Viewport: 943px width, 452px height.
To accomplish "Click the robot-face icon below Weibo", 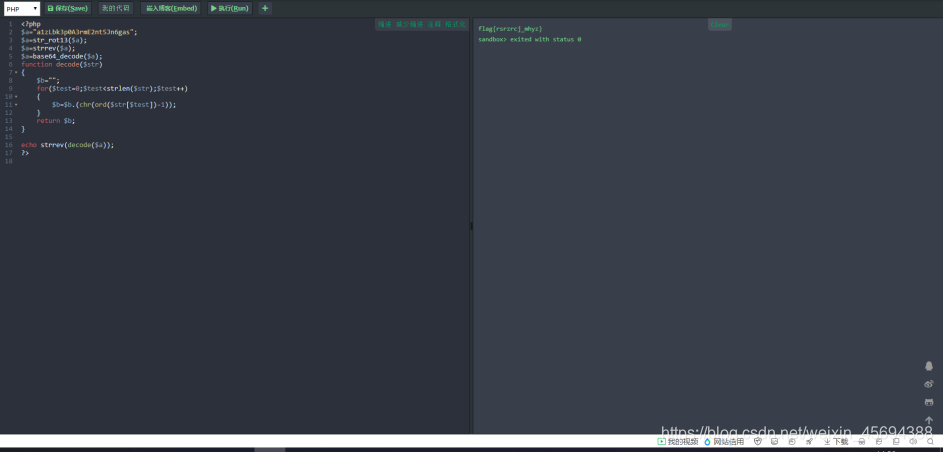I will (x=929, y=402).
